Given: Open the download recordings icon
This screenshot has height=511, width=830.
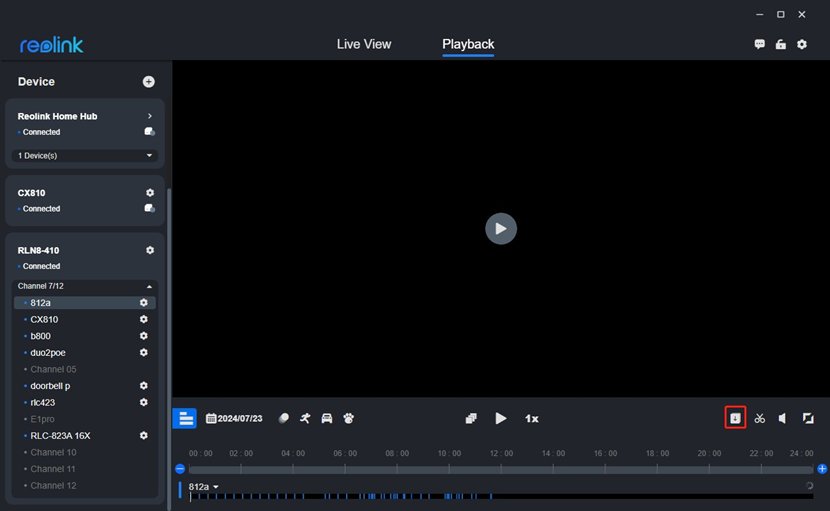Looking at the screenshot, I should tap(735, 418).
